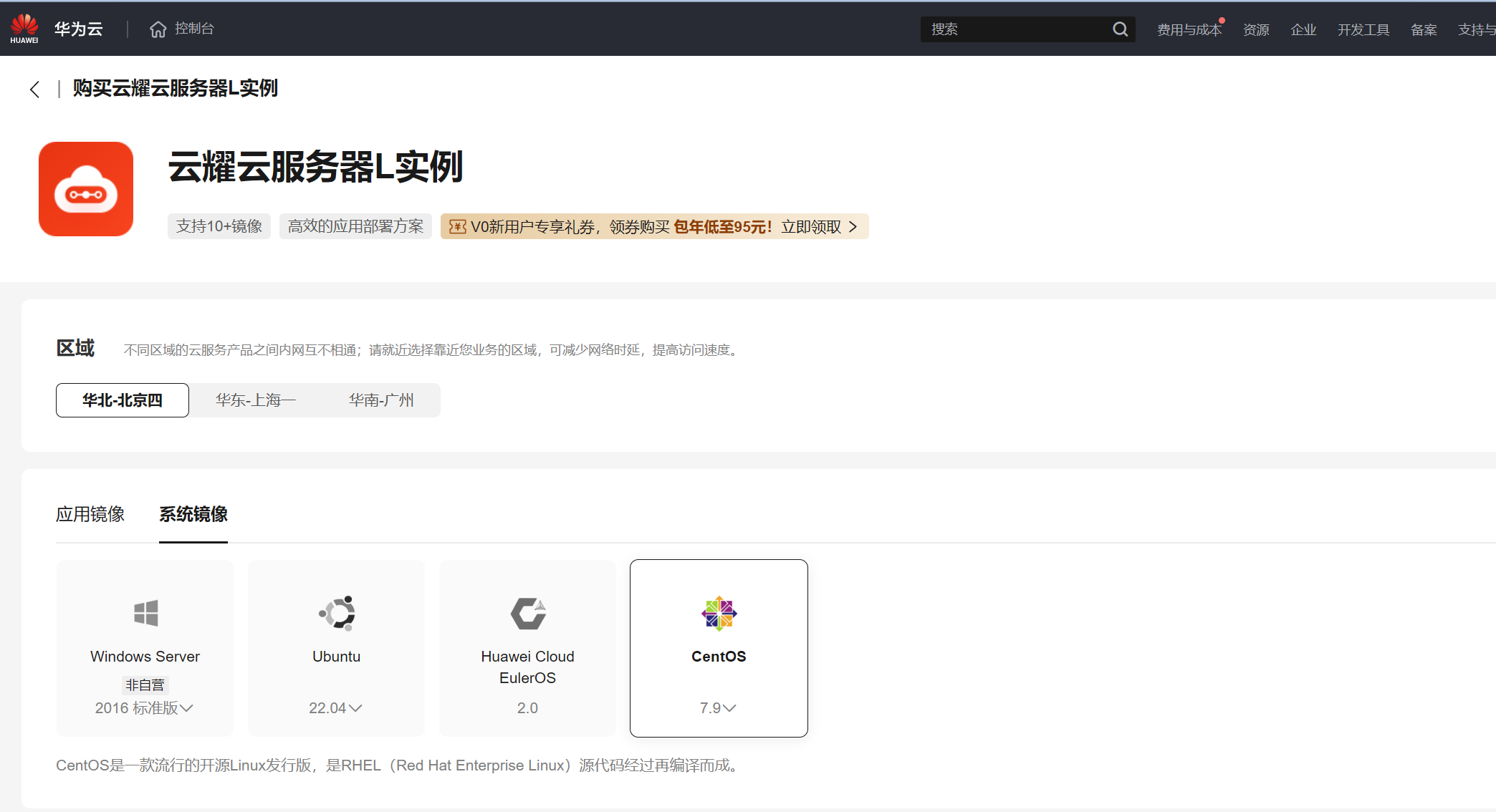The height and width of the screenshot is (812, 1496).
Task: Select the Windows Server system image logo
Action: click(145, 612)
